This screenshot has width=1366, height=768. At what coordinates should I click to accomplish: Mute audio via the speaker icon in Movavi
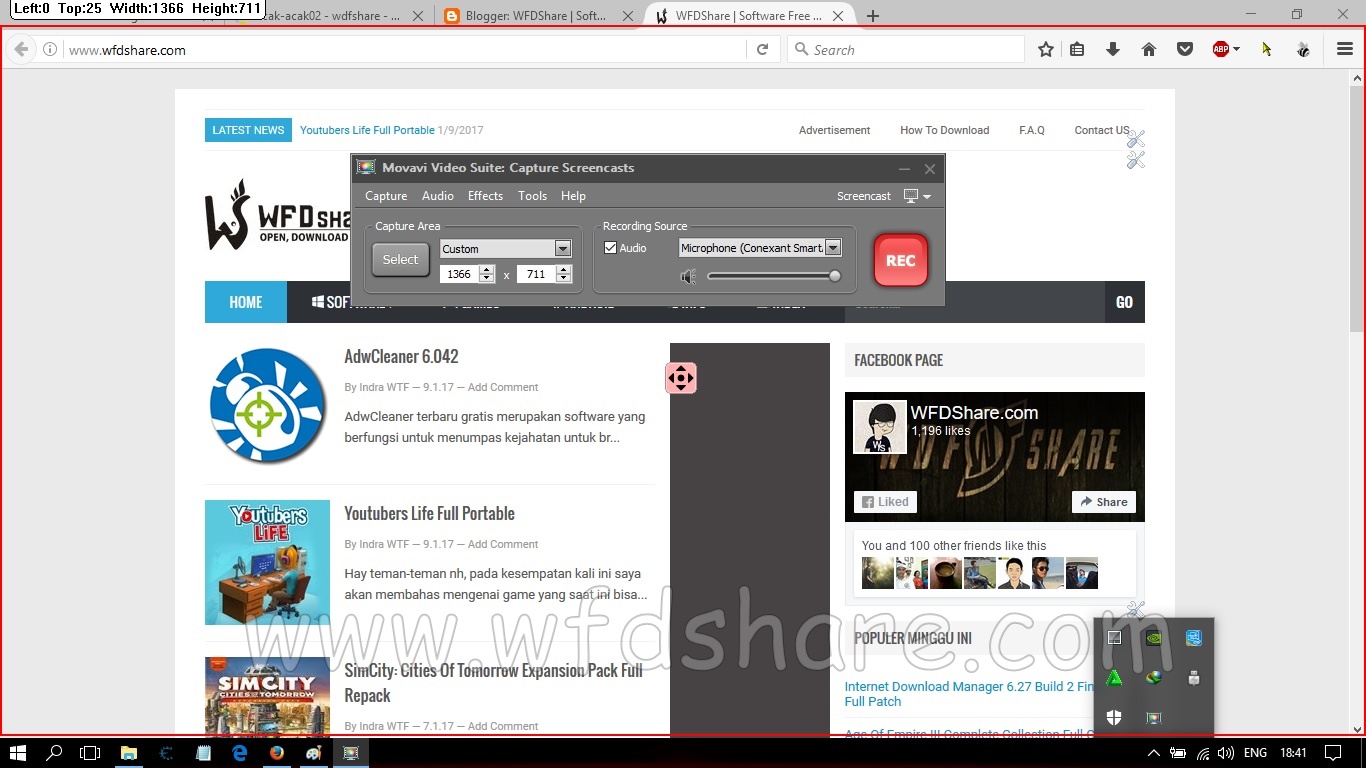(x=688, y=277)
